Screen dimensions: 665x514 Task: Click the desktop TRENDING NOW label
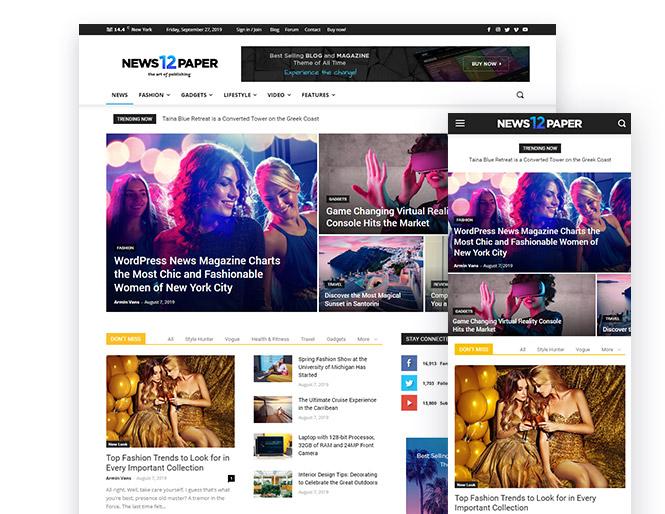(134, 119)
